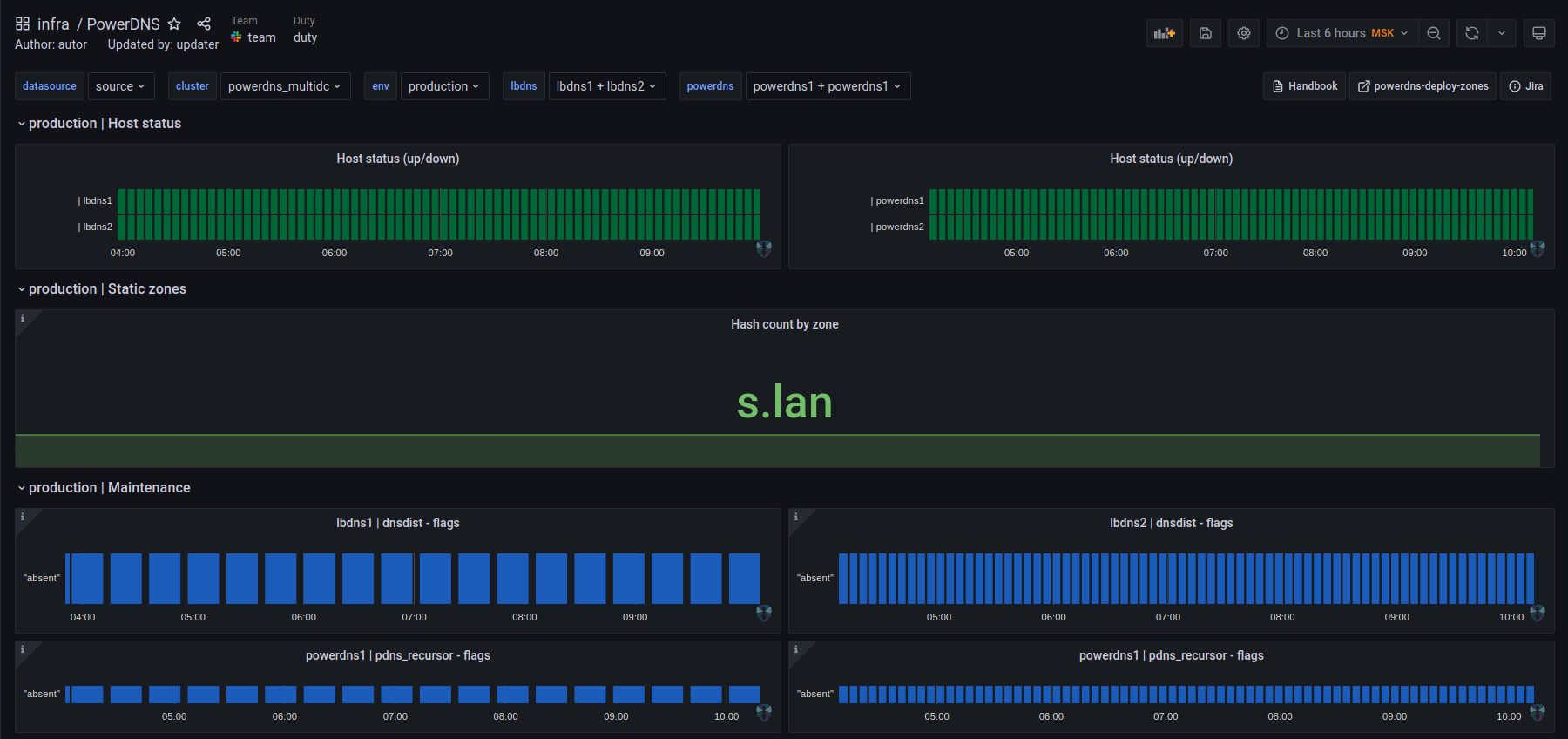This screenshot has height=739, width=1568.
Task: Open the Handbook link
Action: tap(1305, 86)
